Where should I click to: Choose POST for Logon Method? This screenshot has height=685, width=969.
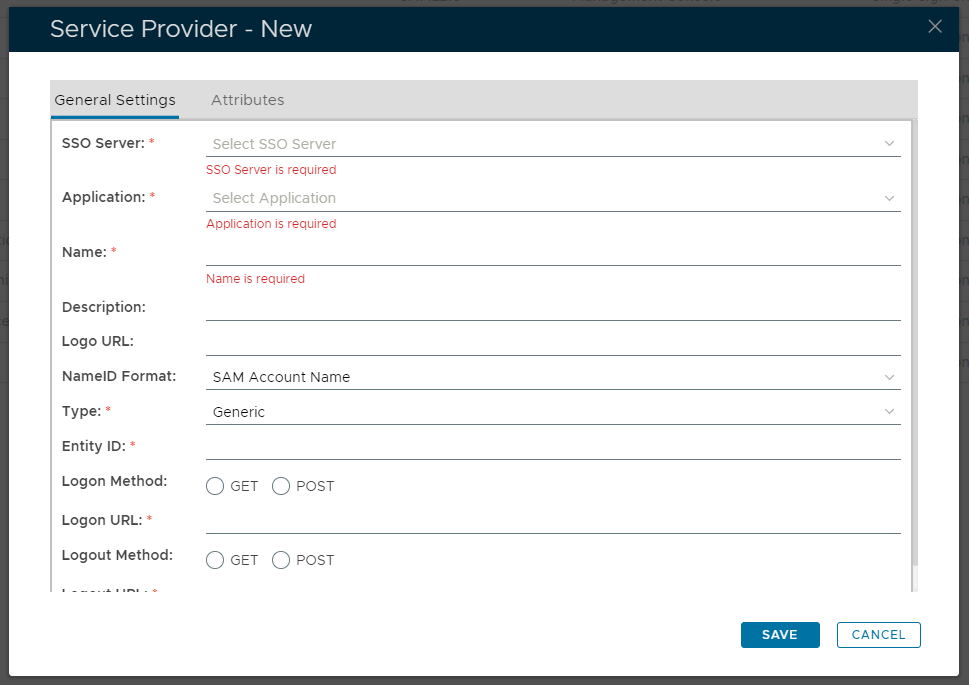281,486
